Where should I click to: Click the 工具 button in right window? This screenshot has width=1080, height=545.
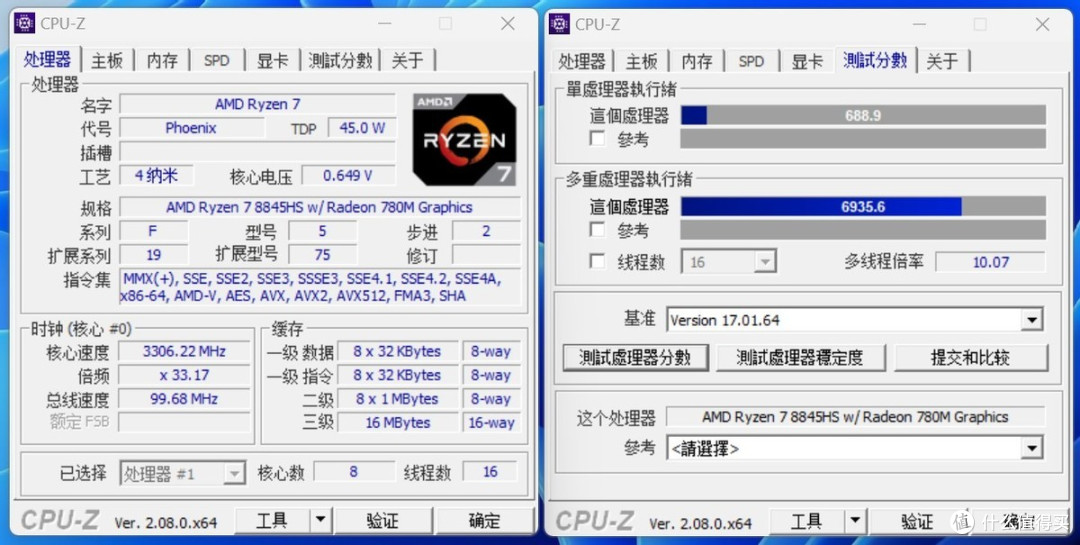pyautogui.click(x=807, y=522)
